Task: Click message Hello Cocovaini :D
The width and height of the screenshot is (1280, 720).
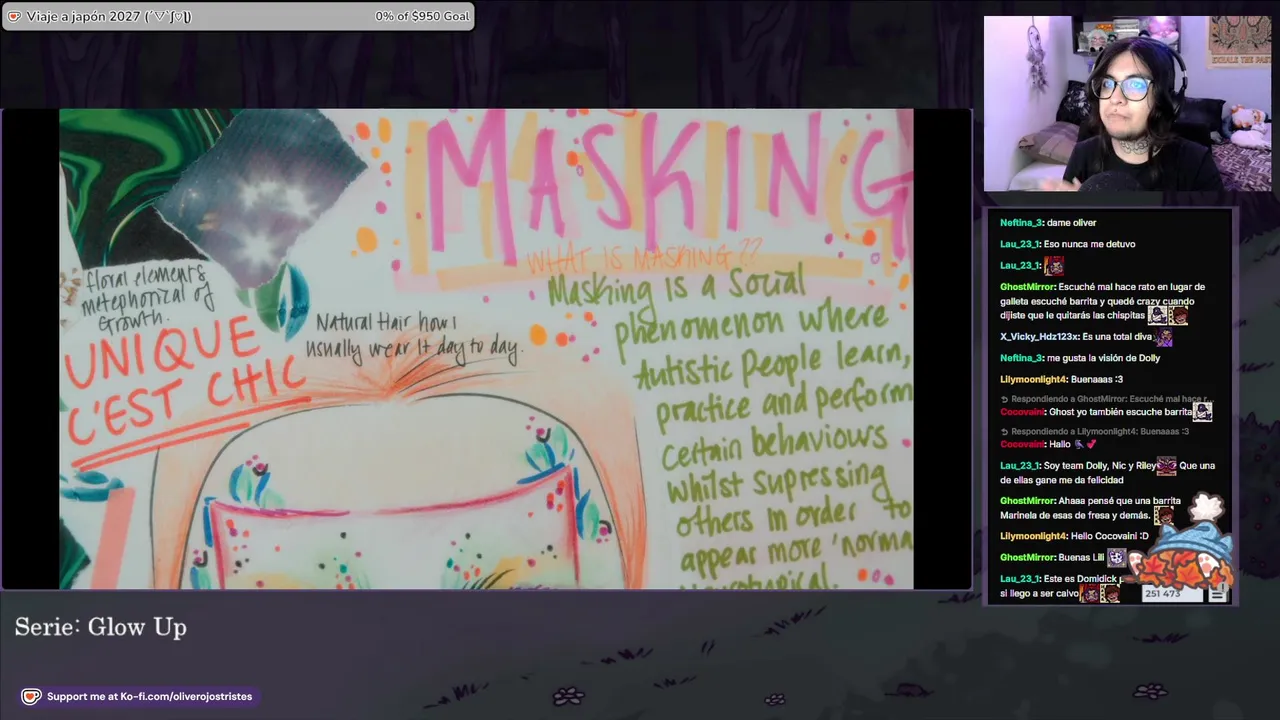Action: pos(1110,537)
